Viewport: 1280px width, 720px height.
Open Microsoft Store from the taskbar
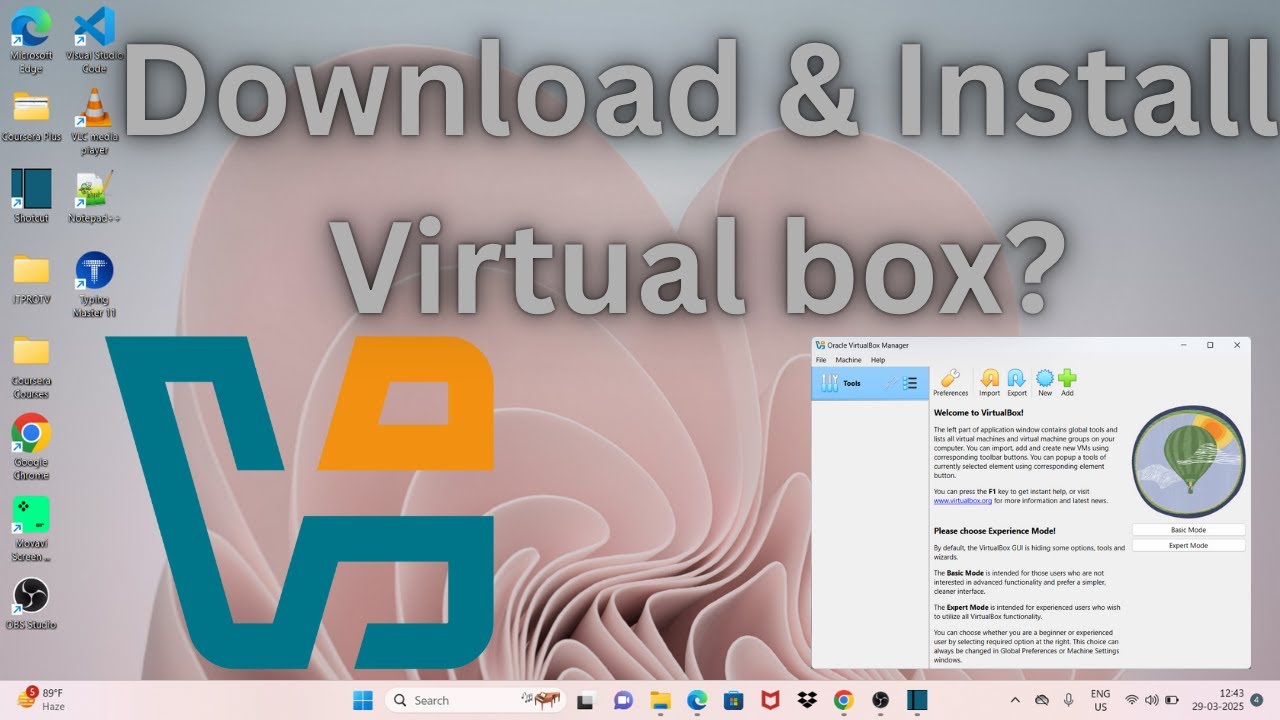tap(733, 700)
